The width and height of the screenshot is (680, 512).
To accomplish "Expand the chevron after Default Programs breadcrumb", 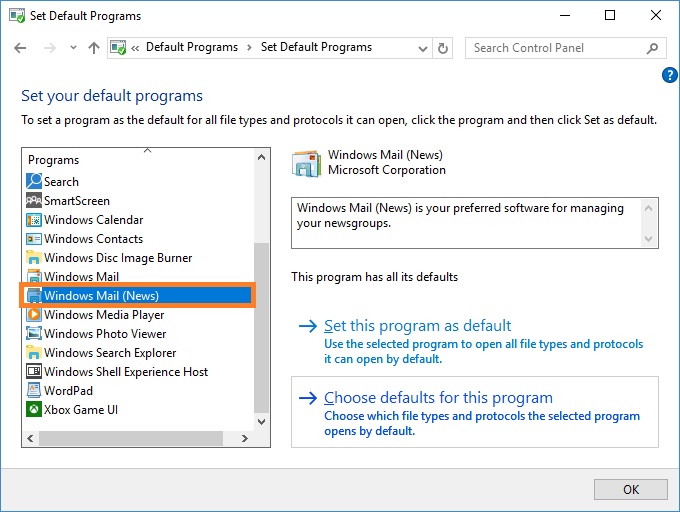I will (249, 48).
